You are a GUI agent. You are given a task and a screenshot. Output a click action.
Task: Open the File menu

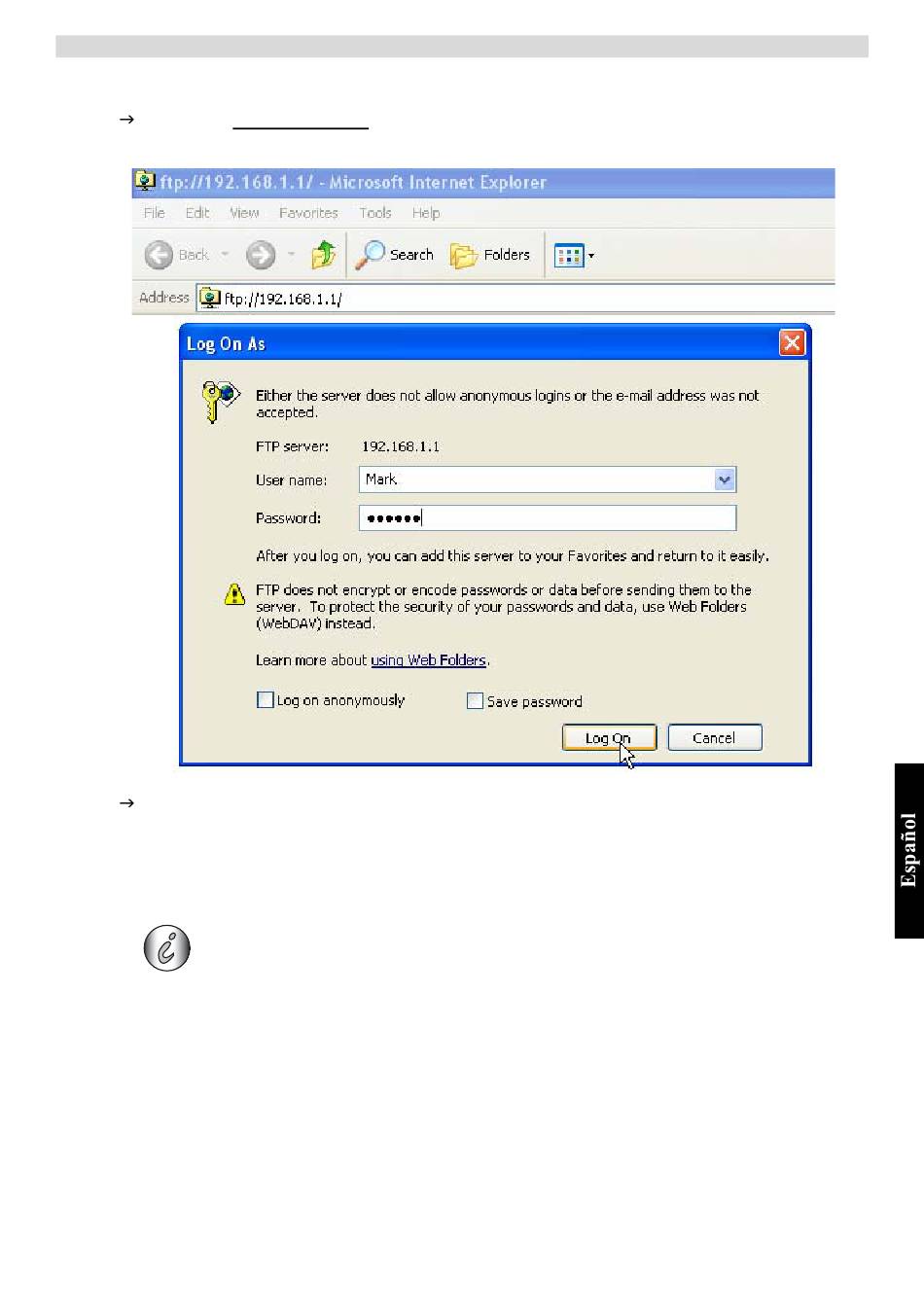pos(154,213)
